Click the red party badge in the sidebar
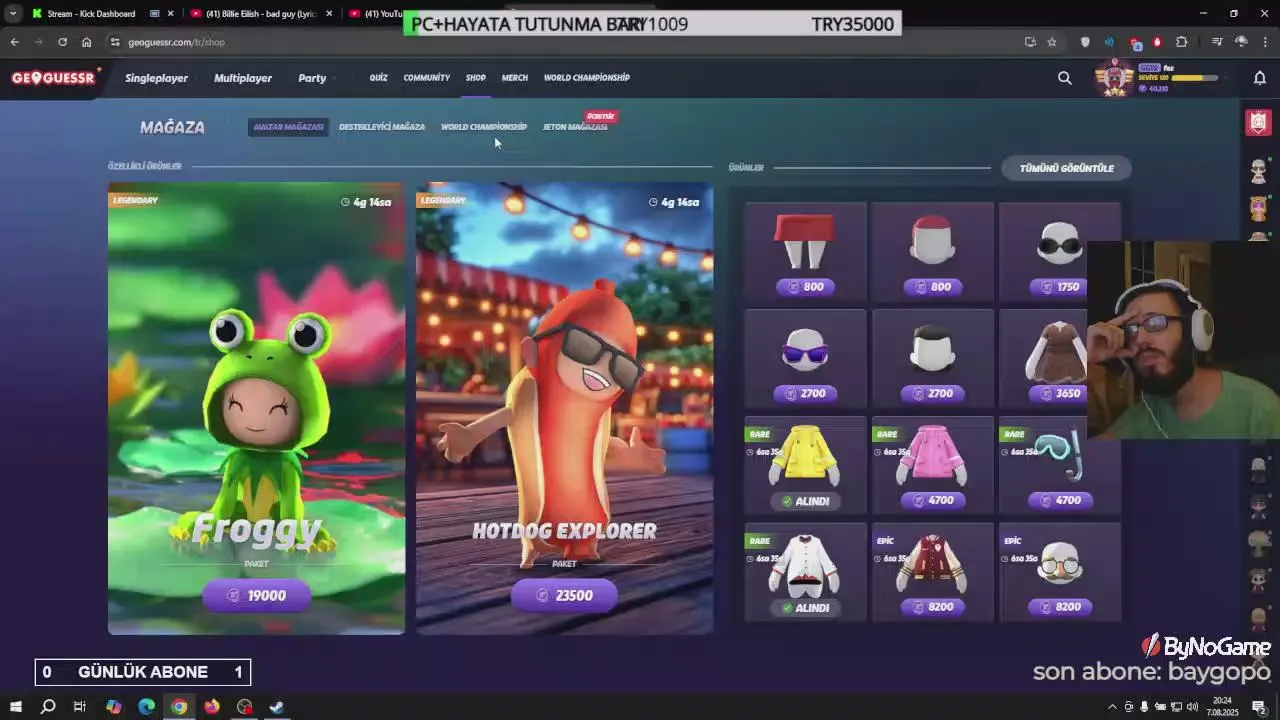Image resolution: width=1280 pixels, height=720 pixels. point(1258,122)
